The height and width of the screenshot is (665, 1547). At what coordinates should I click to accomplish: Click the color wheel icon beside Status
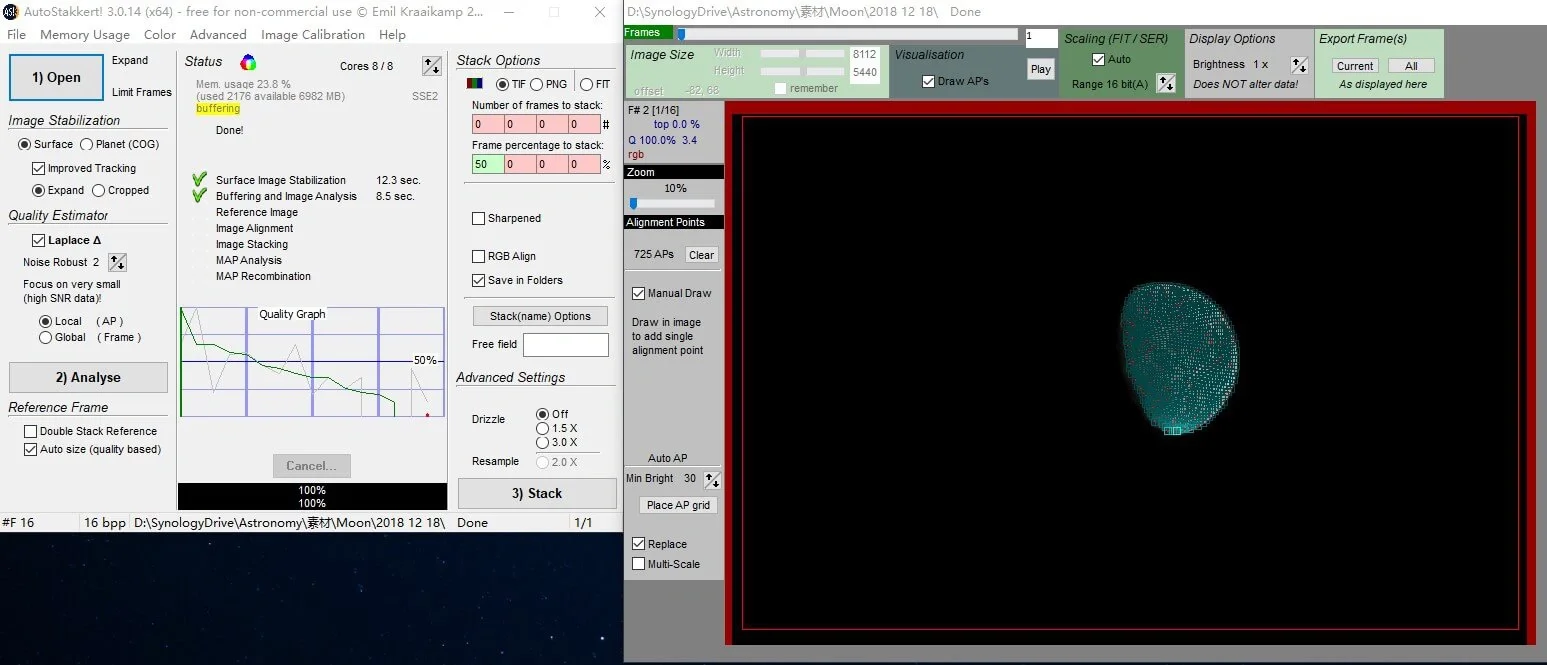click(x=248, y=63)
